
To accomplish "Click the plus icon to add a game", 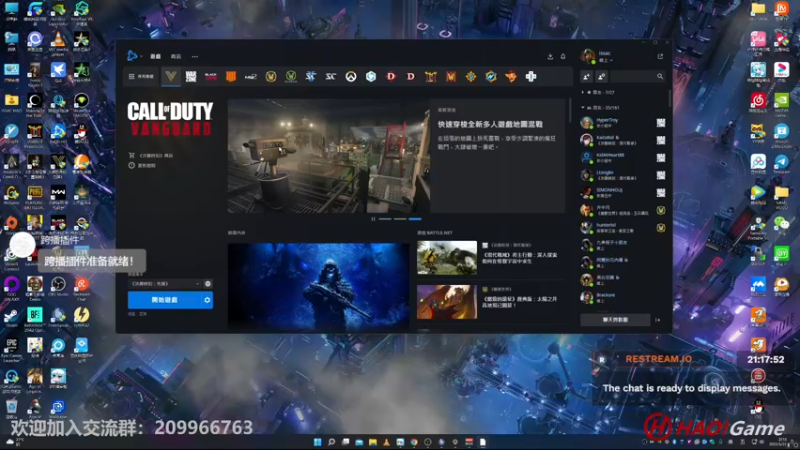I will 531,77.
